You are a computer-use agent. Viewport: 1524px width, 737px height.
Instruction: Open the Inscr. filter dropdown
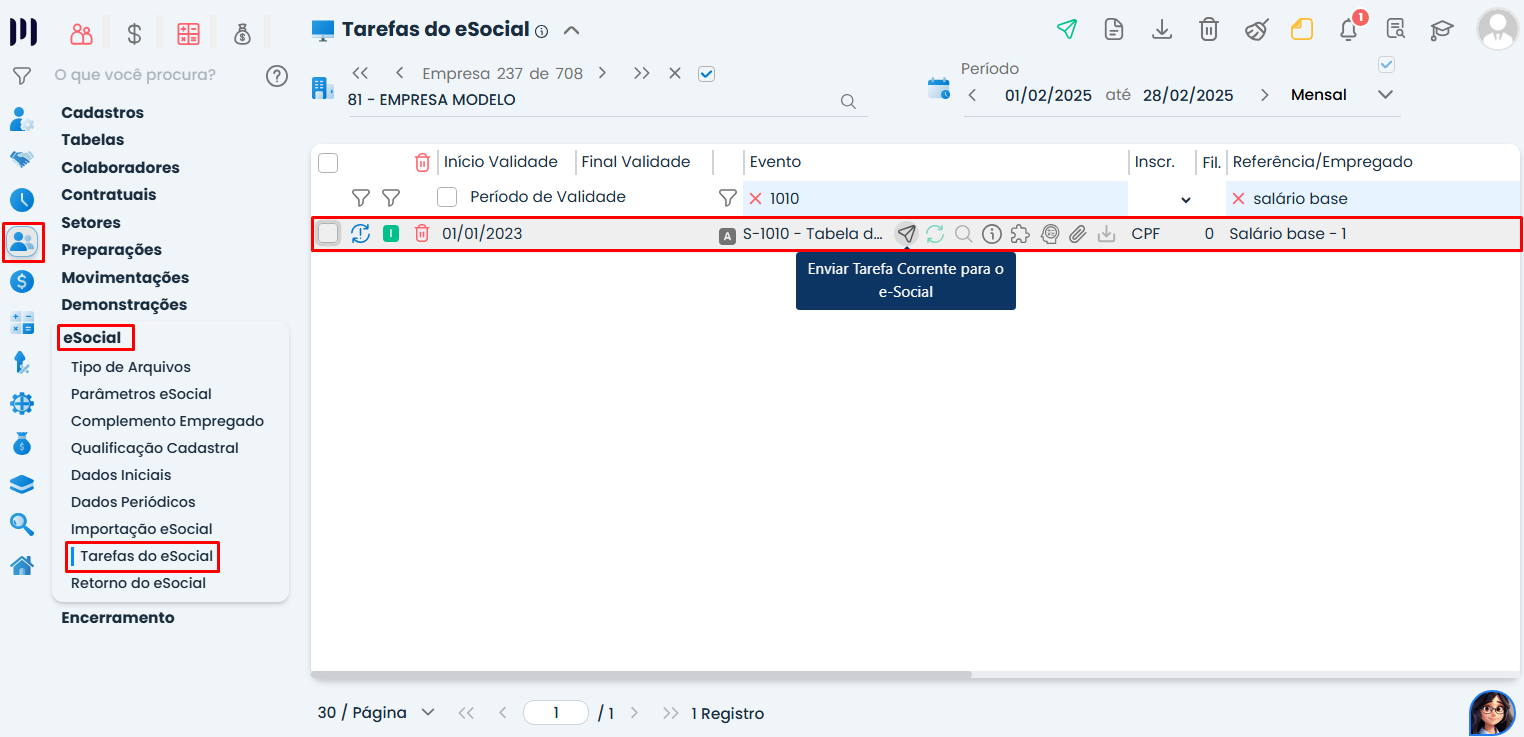1186,199
